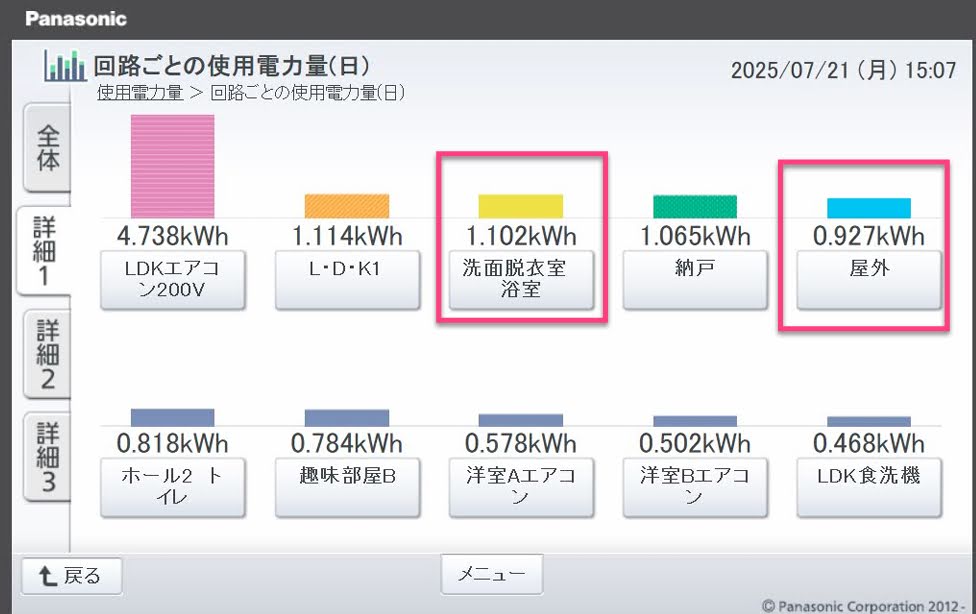This screenshot has height=614, width=976.
Task: Click the green 納戸 usage bar
Action: [x=694, y=207]
